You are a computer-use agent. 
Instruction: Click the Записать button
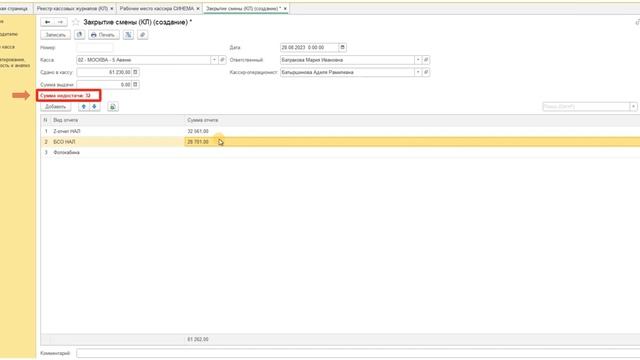[x=56, y=35]
